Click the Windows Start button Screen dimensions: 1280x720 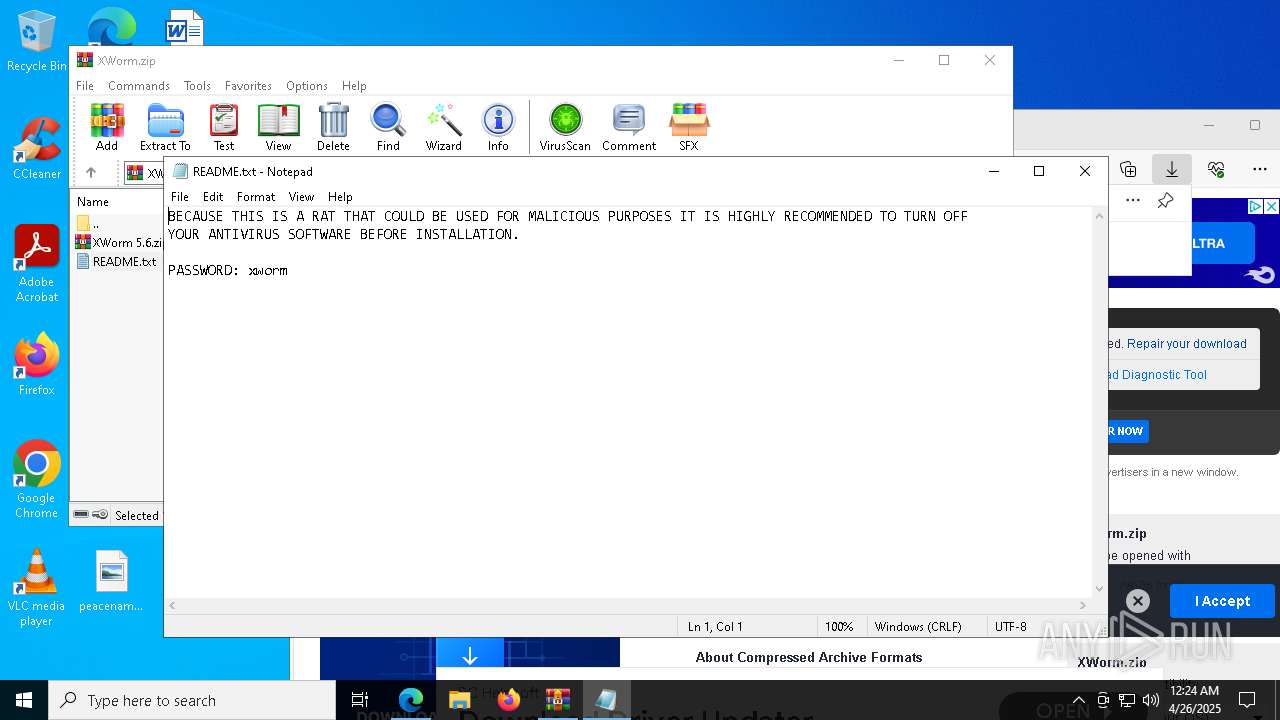(x=24, y=700)
